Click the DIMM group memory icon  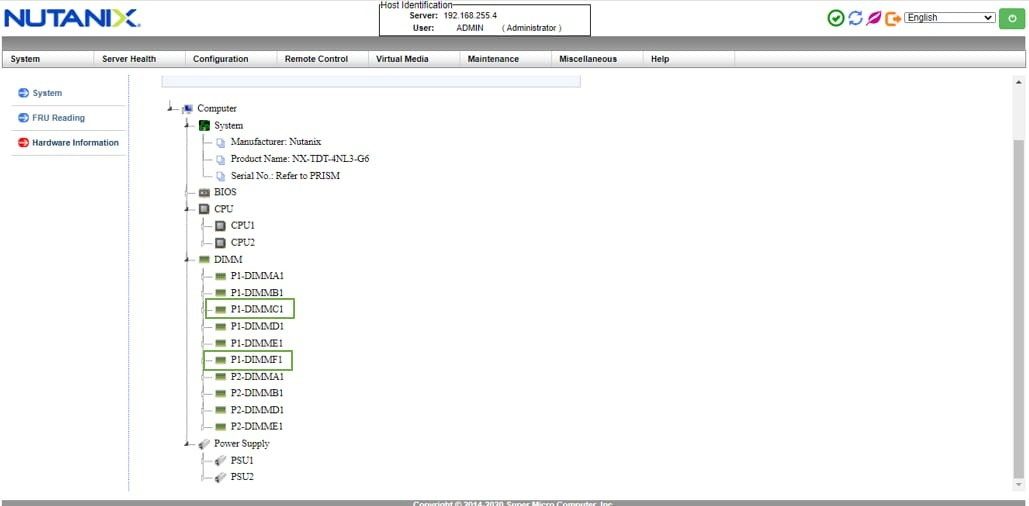click(x=204, y=260)
